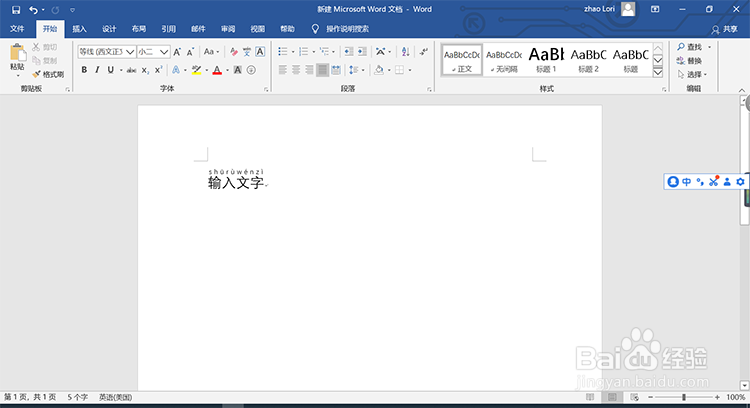Apply distributed alignment
The height and width of the screenshot is (408, 750).
[x=336, y=70]
